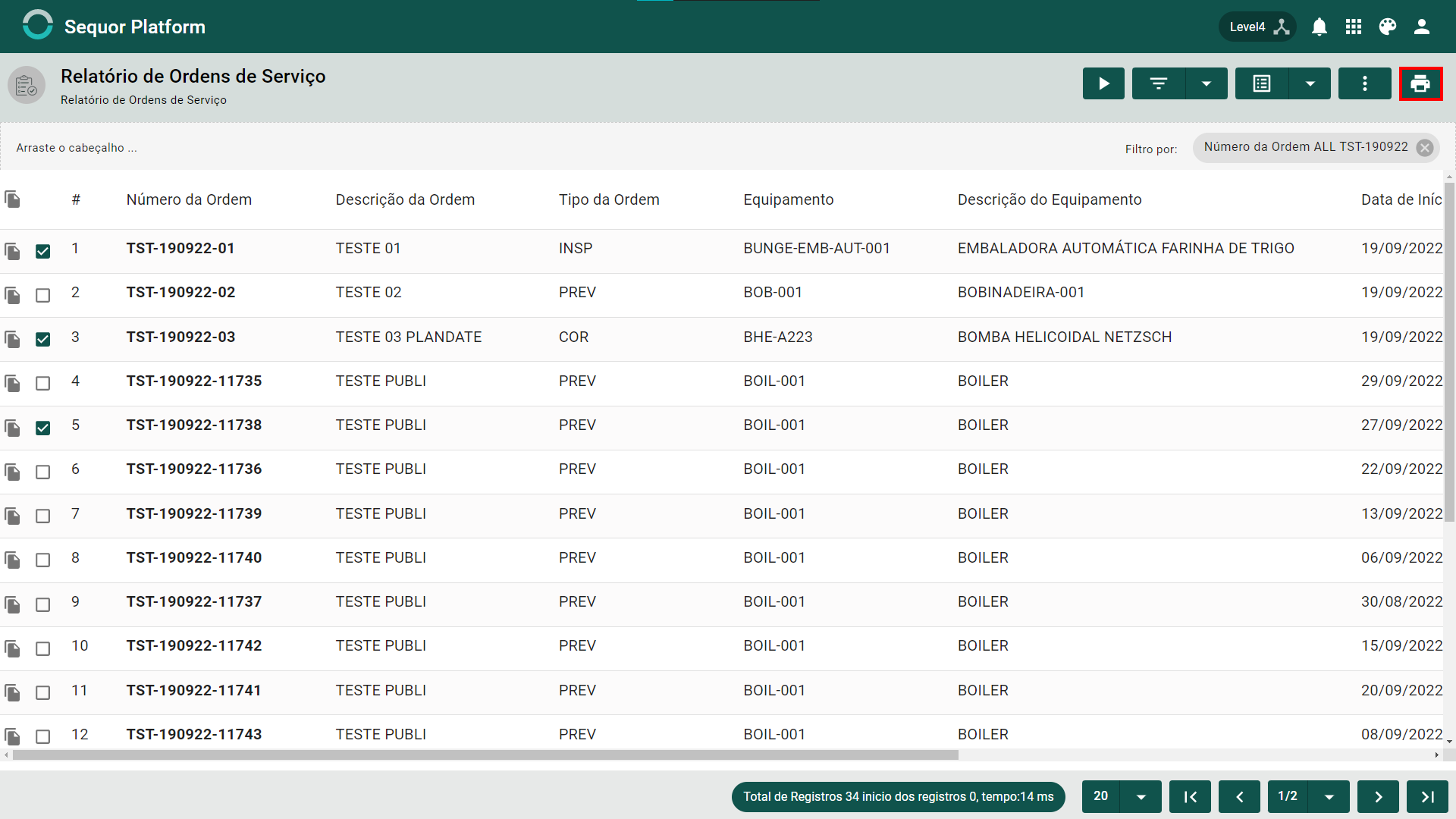The width and height of the screenshot is (1456, 819).
Task: Check the checkbox for TST-190922-11735 row
Action: 43,384
